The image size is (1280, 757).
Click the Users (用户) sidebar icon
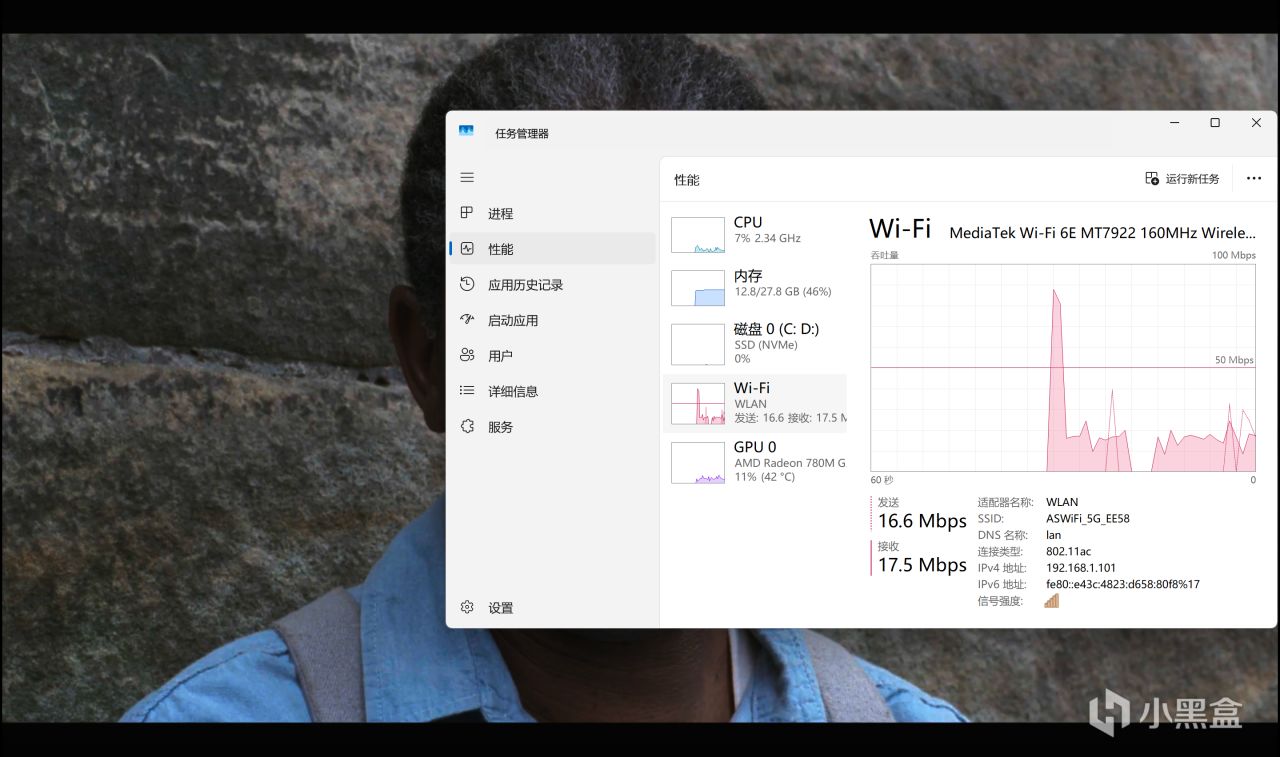point(467,355)
